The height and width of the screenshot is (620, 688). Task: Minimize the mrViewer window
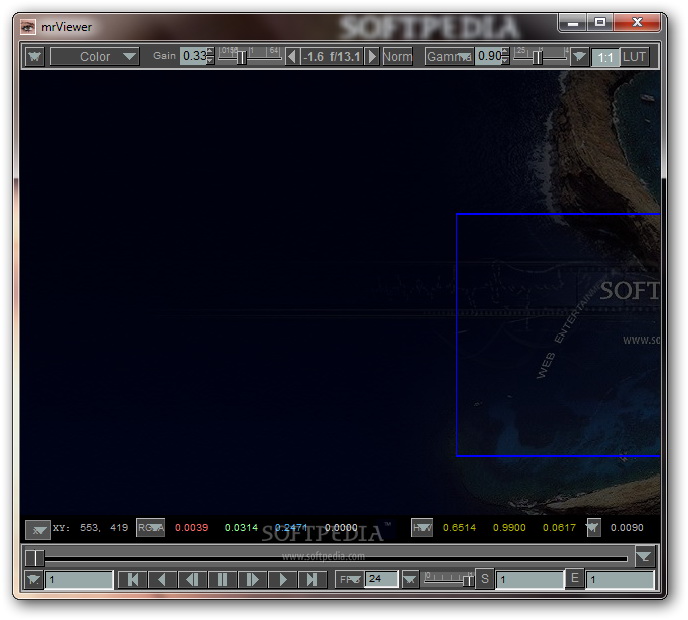click(x=573, y=23)
